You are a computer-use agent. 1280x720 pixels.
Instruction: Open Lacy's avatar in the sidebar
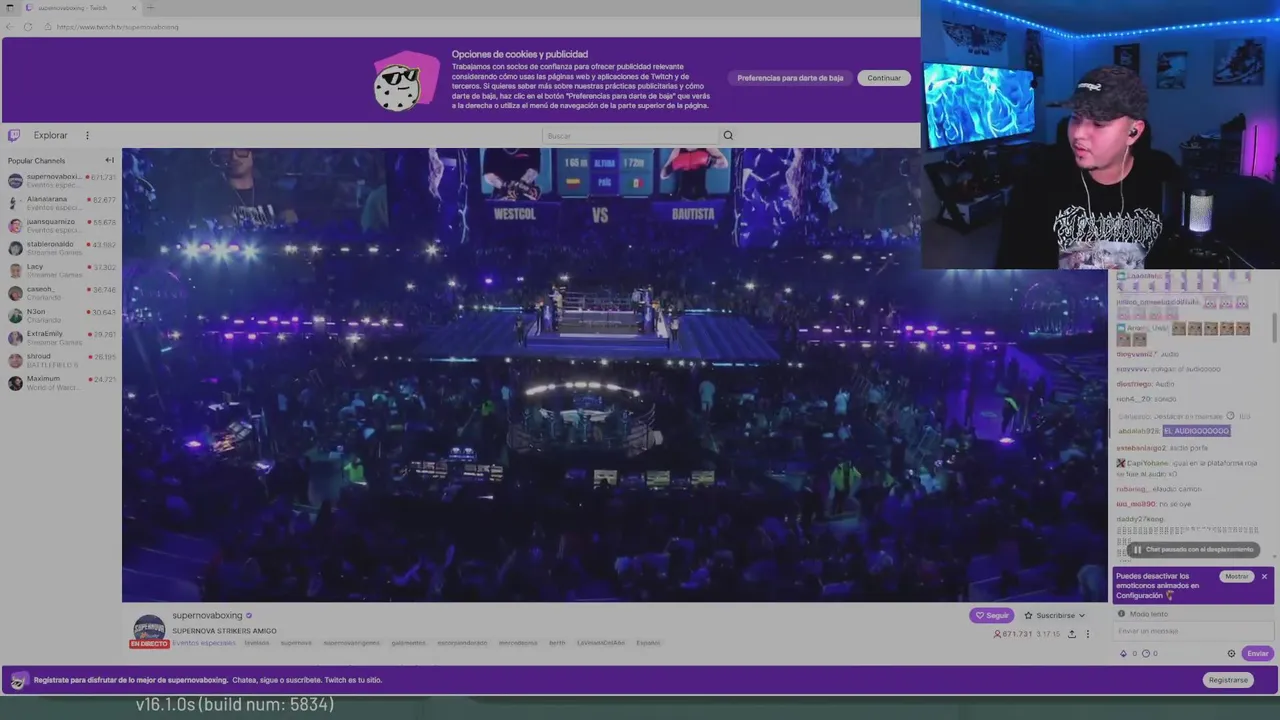click(15, 271)
